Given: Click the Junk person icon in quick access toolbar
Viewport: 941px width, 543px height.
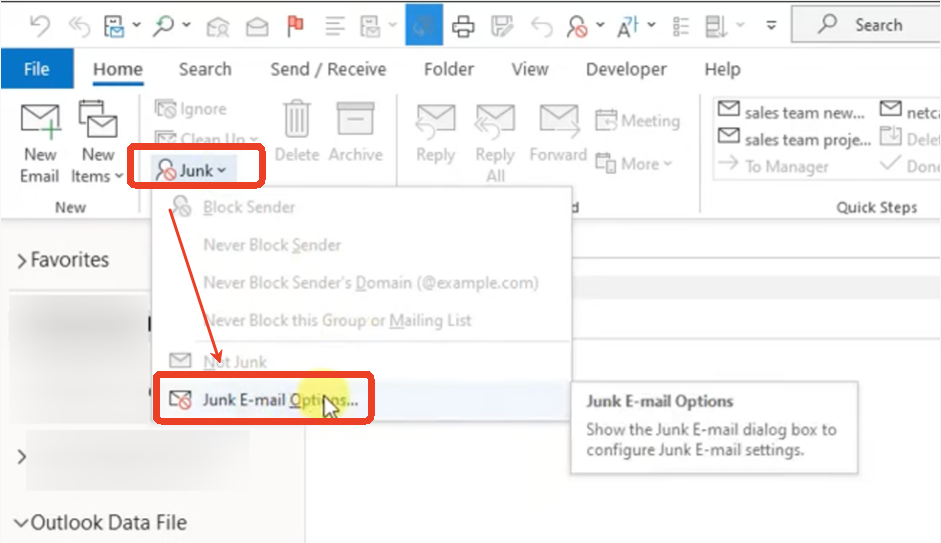Looking at the screenshot, I should click(x=577, y=26).
